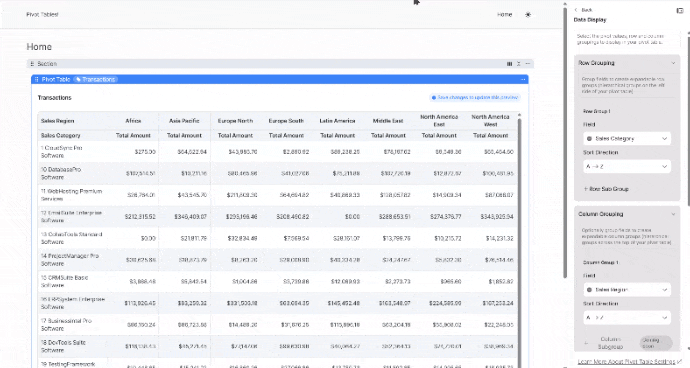The width and height of the screenshot is (690, 368).
Task: Click the Sales Region field icon
Action: pyautogui.click(x=589, y=290)
